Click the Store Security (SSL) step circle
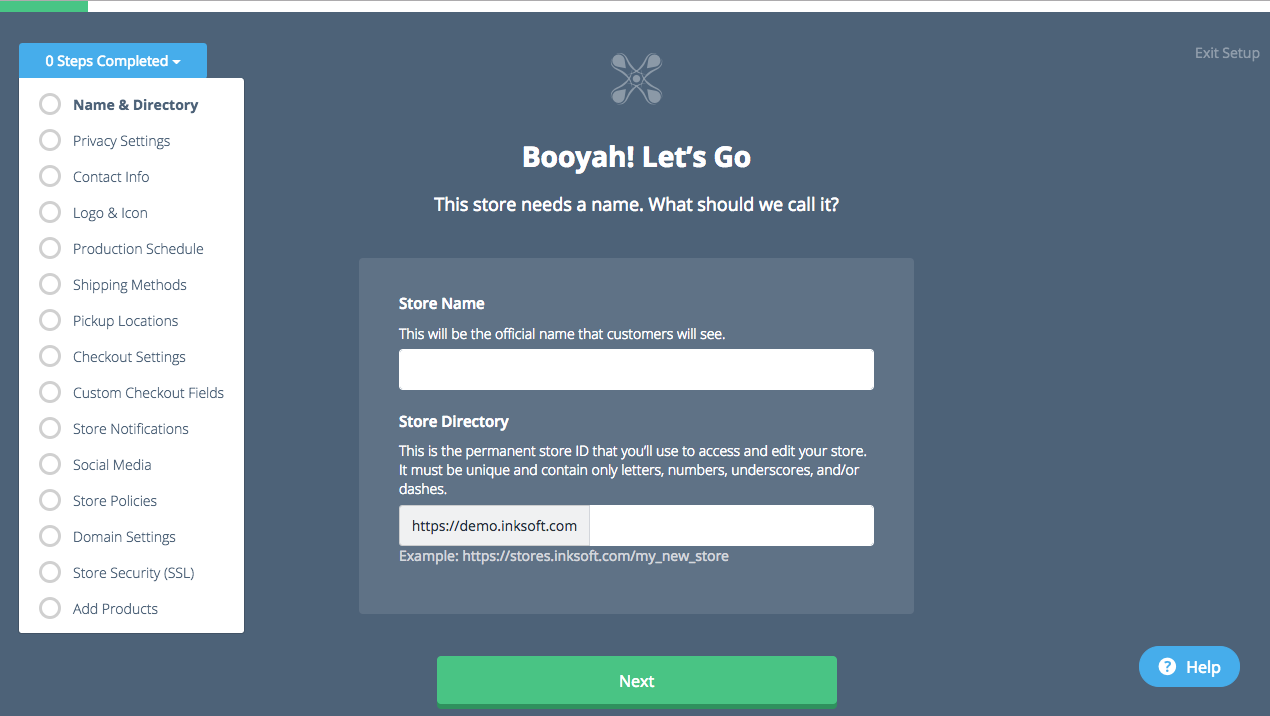1270x716 pixels. 50,572
